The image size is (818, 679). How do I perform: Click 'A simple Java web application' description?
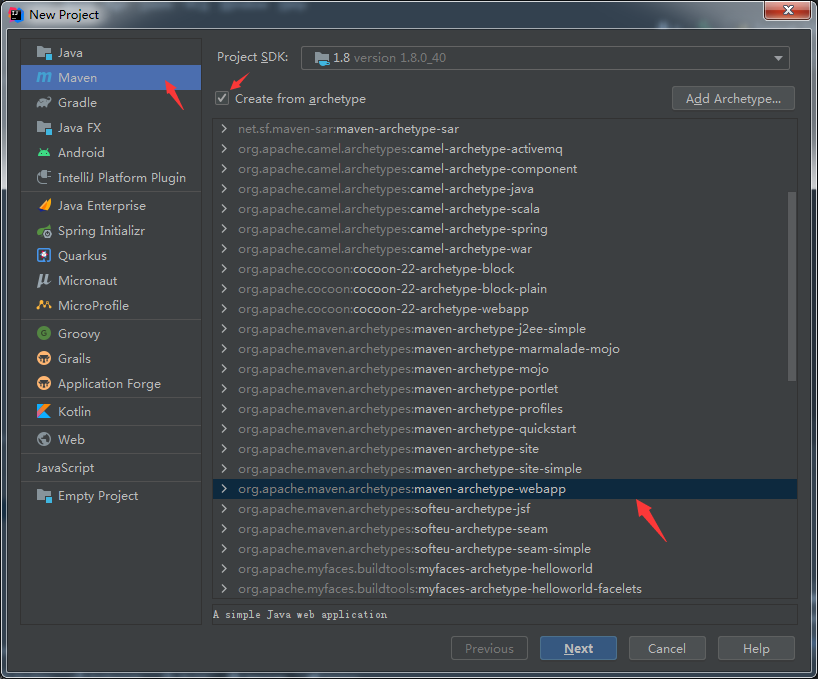300,614
